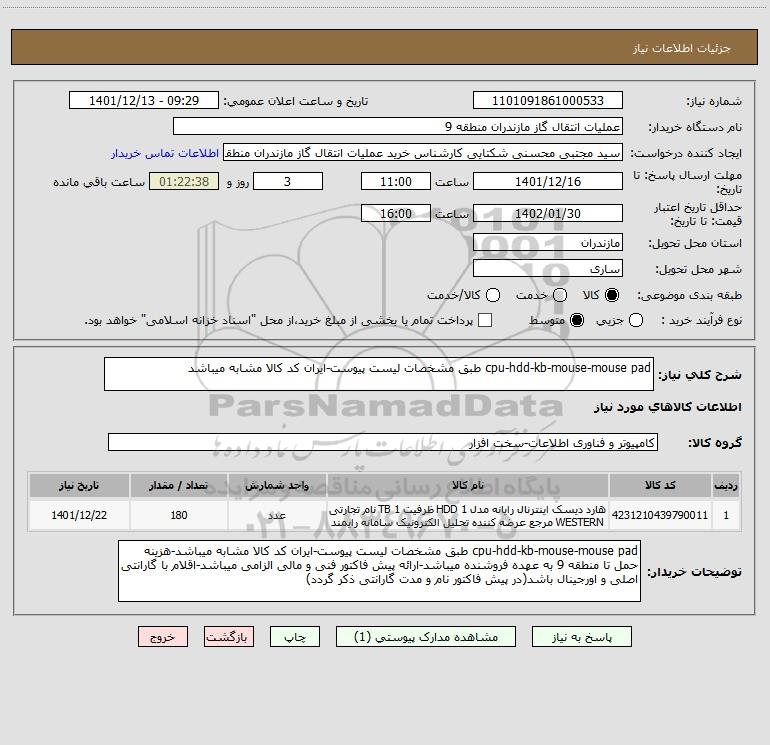The height and width of the screenshot is (745, 770).
Task: Click the اطلاعات کالاهای مورد نیاز heading
Action: 667,407
